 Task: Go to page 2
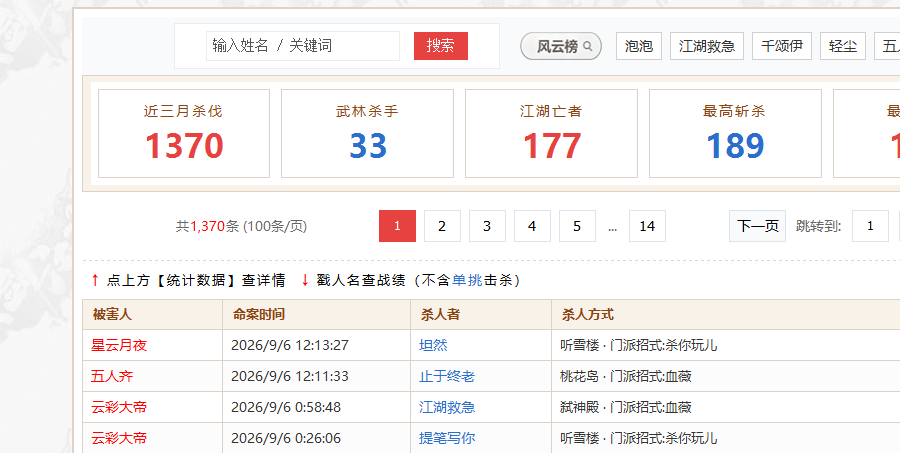(x=442, y=226)
